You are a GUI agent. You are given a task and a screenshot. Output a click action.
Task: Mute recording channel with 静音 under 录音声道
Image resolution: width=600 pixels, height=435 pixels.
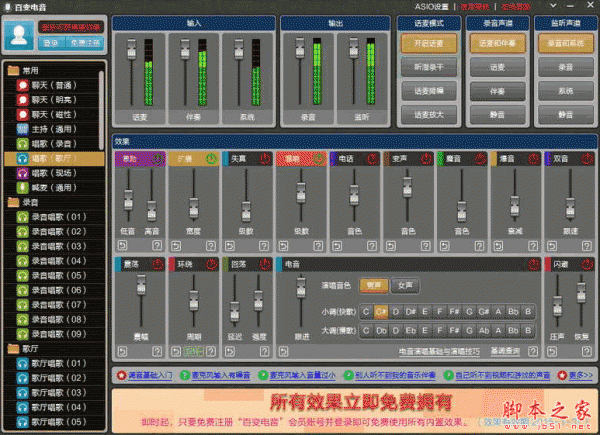click(497, 115)
